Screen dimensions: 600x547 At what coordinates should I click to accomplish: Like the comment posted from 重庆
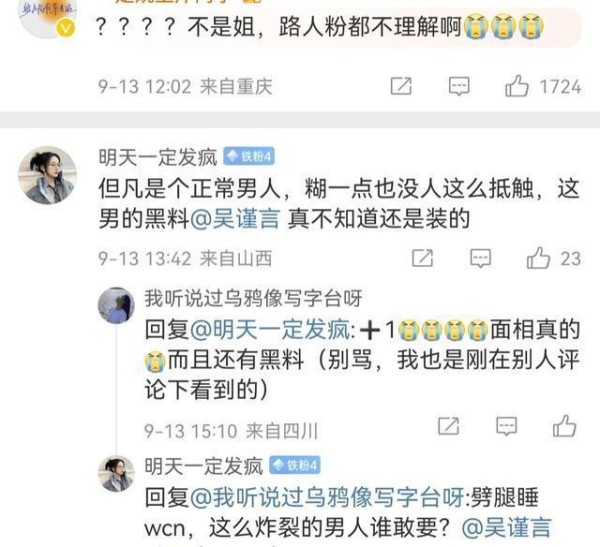click(x=517, y=86)
